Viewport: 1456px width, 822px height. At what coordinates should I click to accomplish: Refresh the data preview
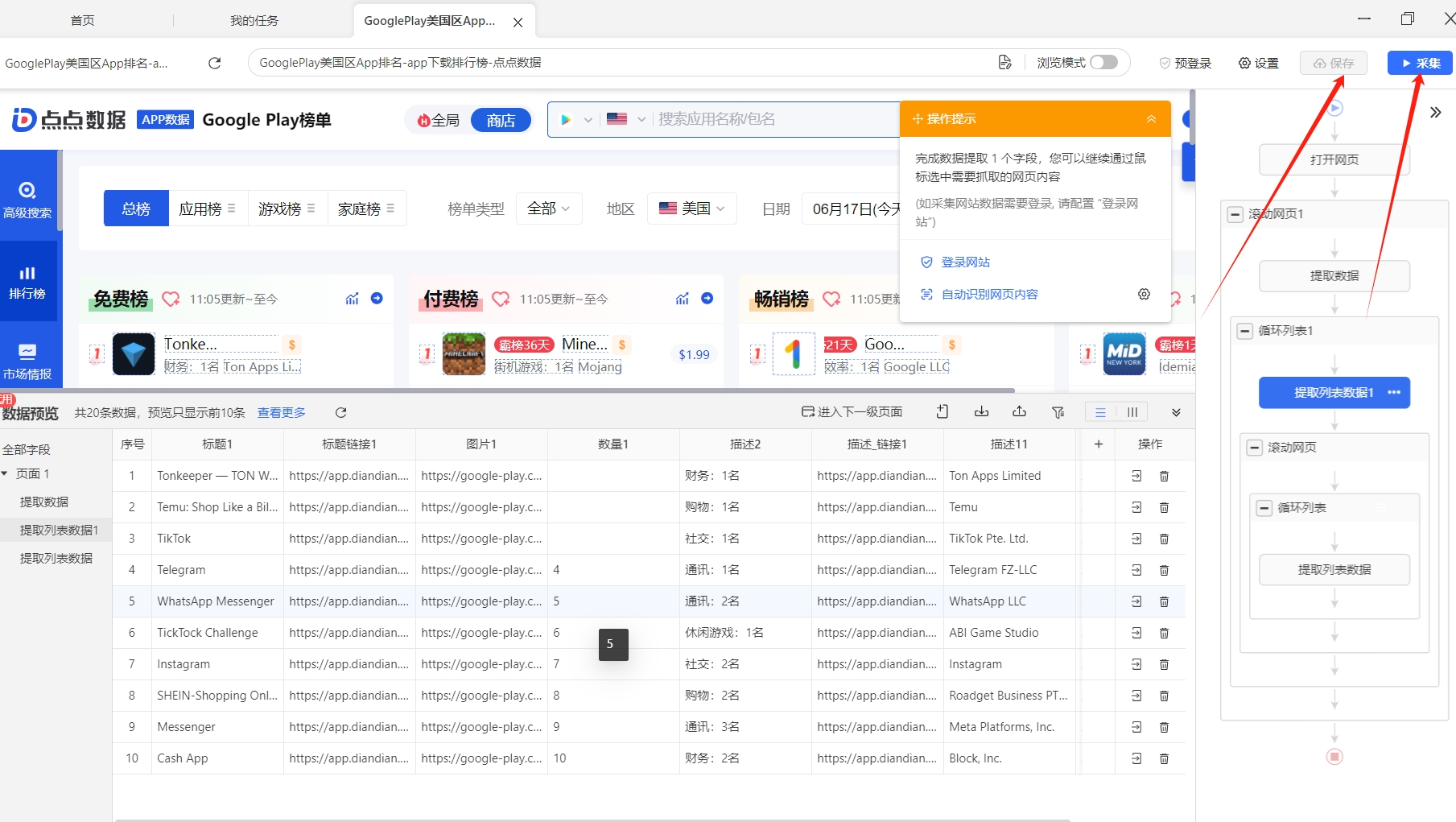point(340,412)
